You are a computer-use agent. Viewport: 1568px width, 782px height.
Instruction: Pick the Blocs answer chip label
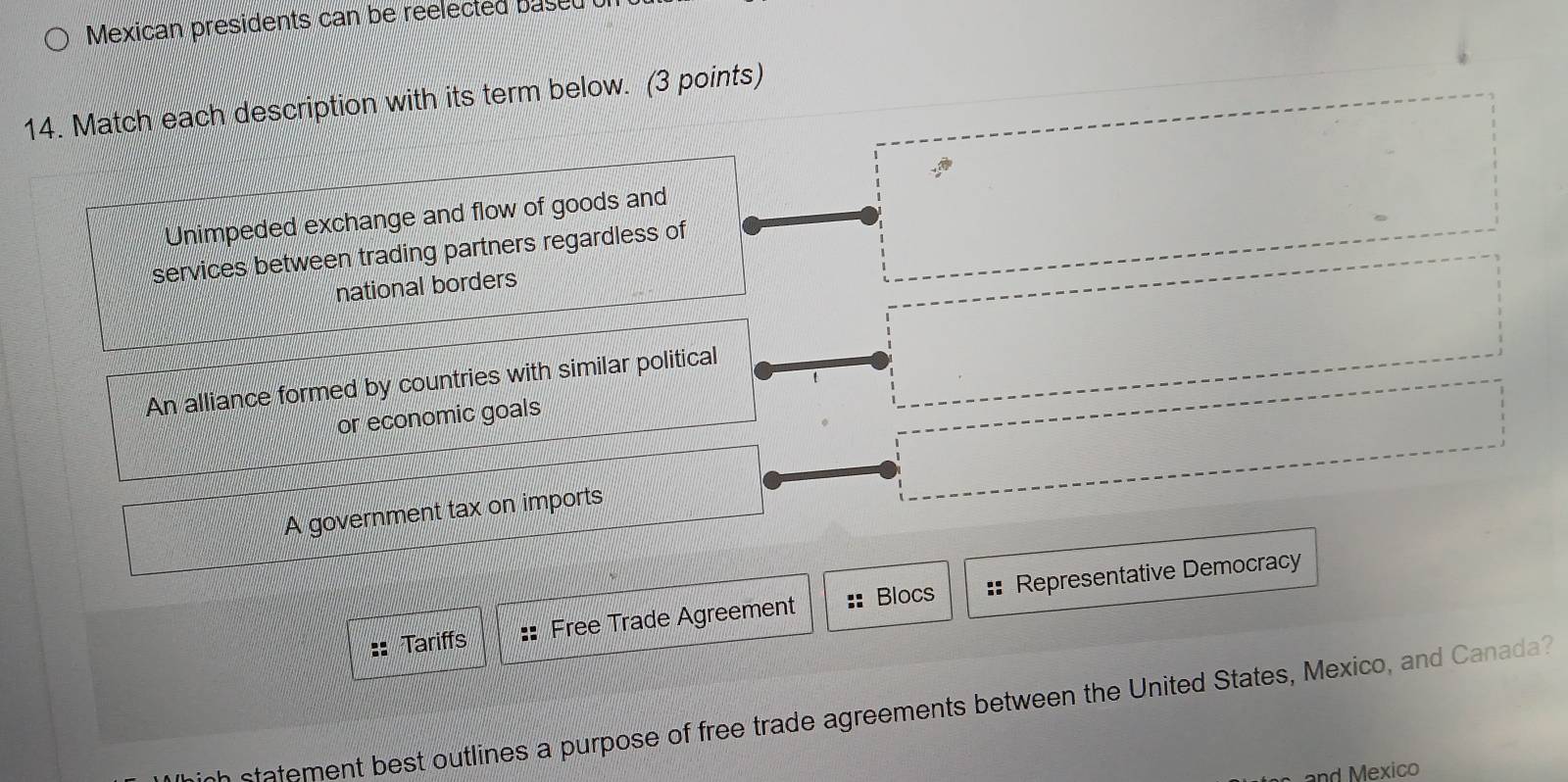905,595
